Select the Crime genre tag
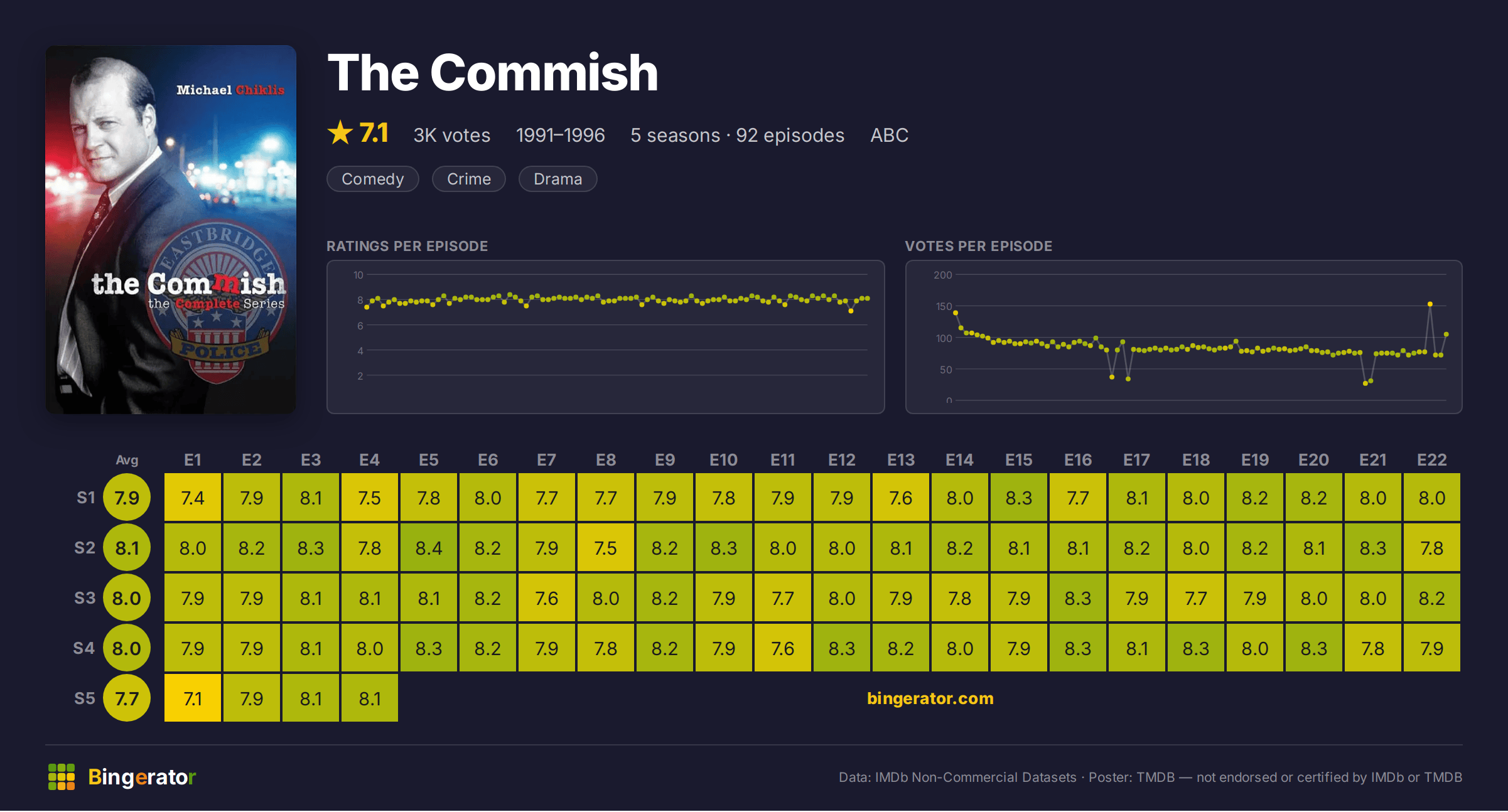1508x812 pixels. [x=469, y=179]
